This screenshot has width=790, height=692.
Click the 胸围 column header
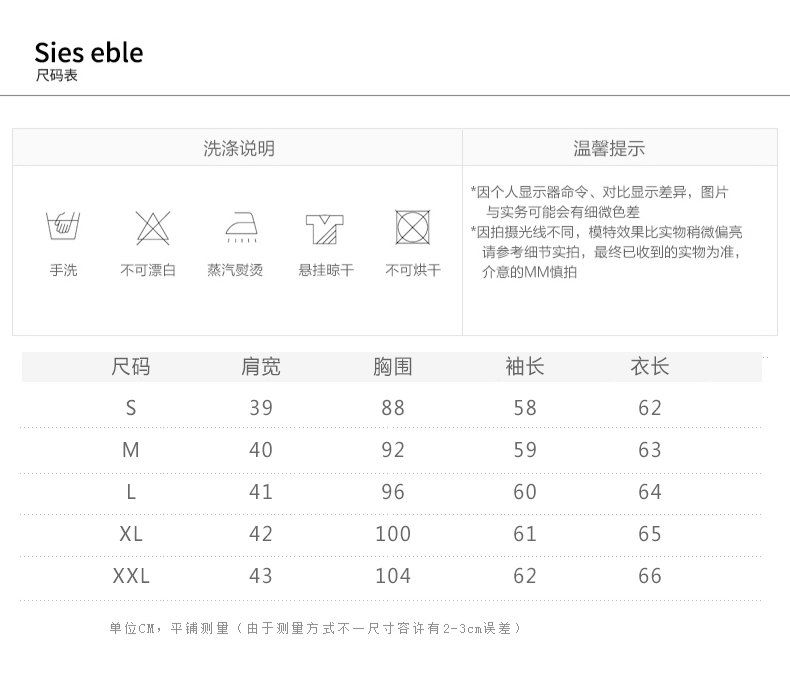[393, 367]
